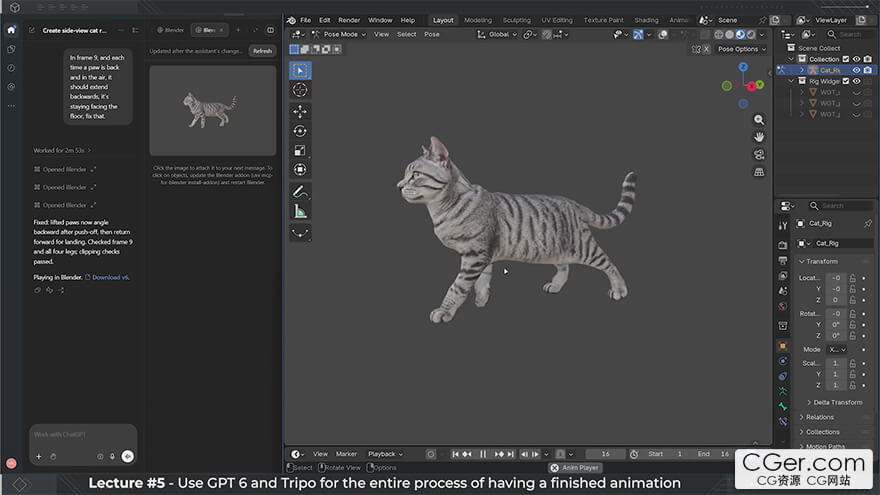Select the Select Box tool

coord(300,71)
